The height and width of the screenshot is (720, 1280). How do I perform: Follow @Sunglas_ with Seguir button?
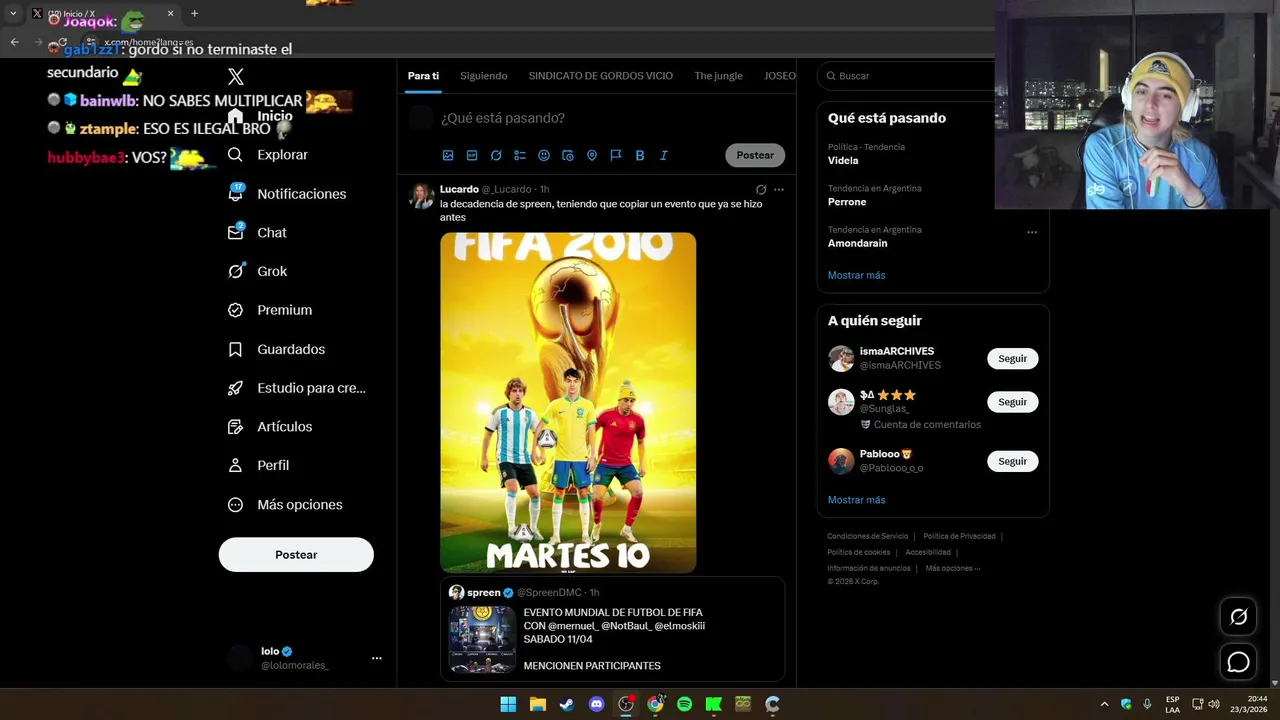click(x=1013, y=401)
